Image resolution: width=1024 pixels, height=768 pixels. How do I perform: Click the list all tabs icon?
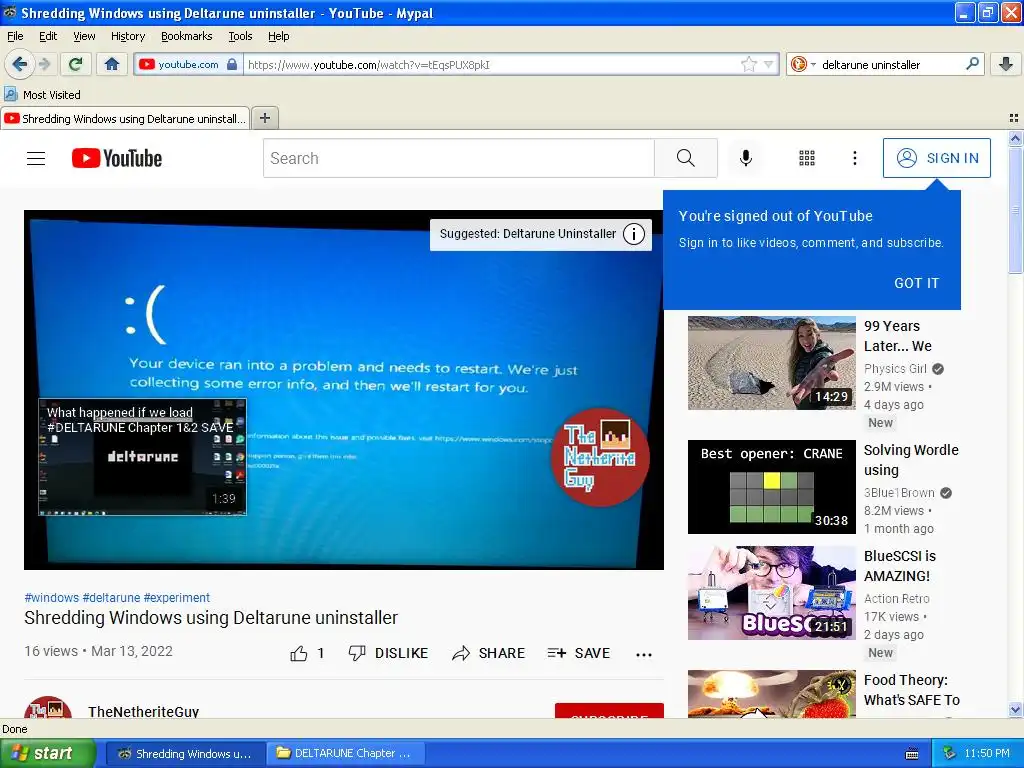[x=1014, y=118]
